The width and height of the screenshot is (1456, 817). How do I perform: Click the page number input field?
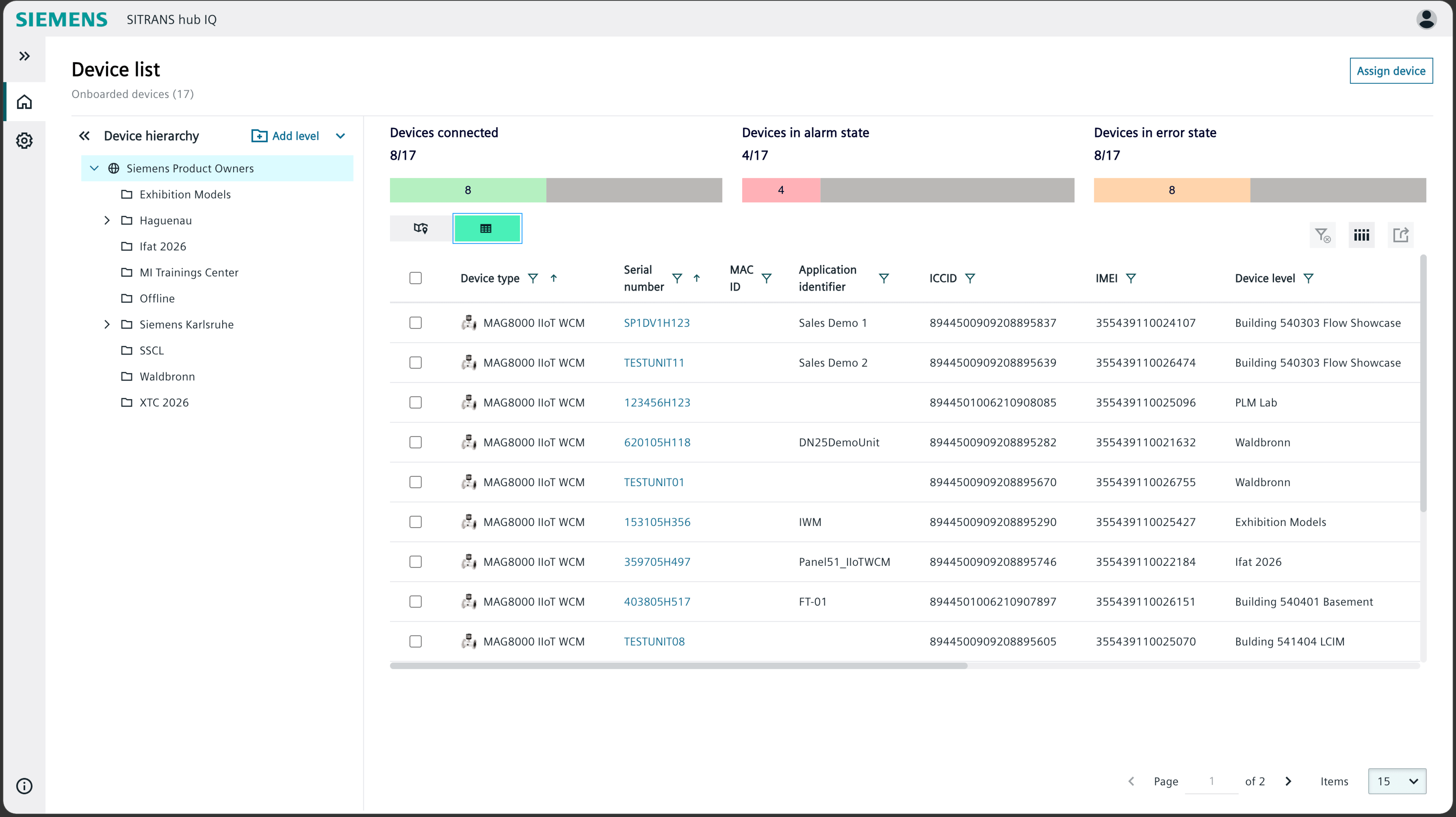point(1211,781)
